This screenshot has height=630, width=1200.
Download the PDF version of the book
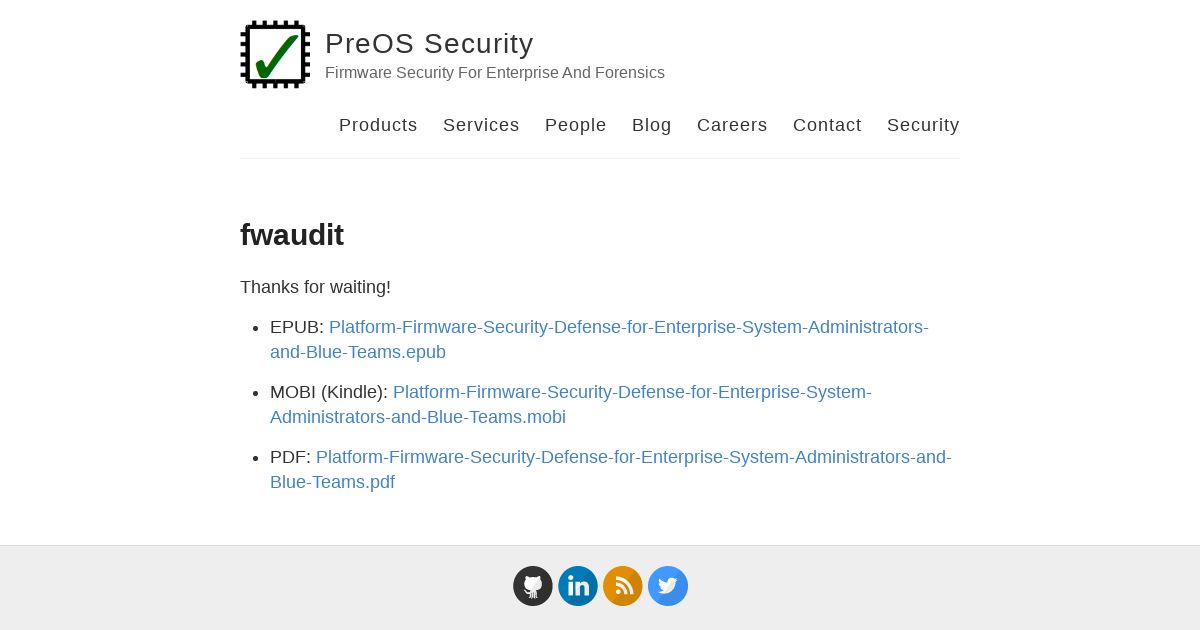pyautogui.click(x=633, y=457)
